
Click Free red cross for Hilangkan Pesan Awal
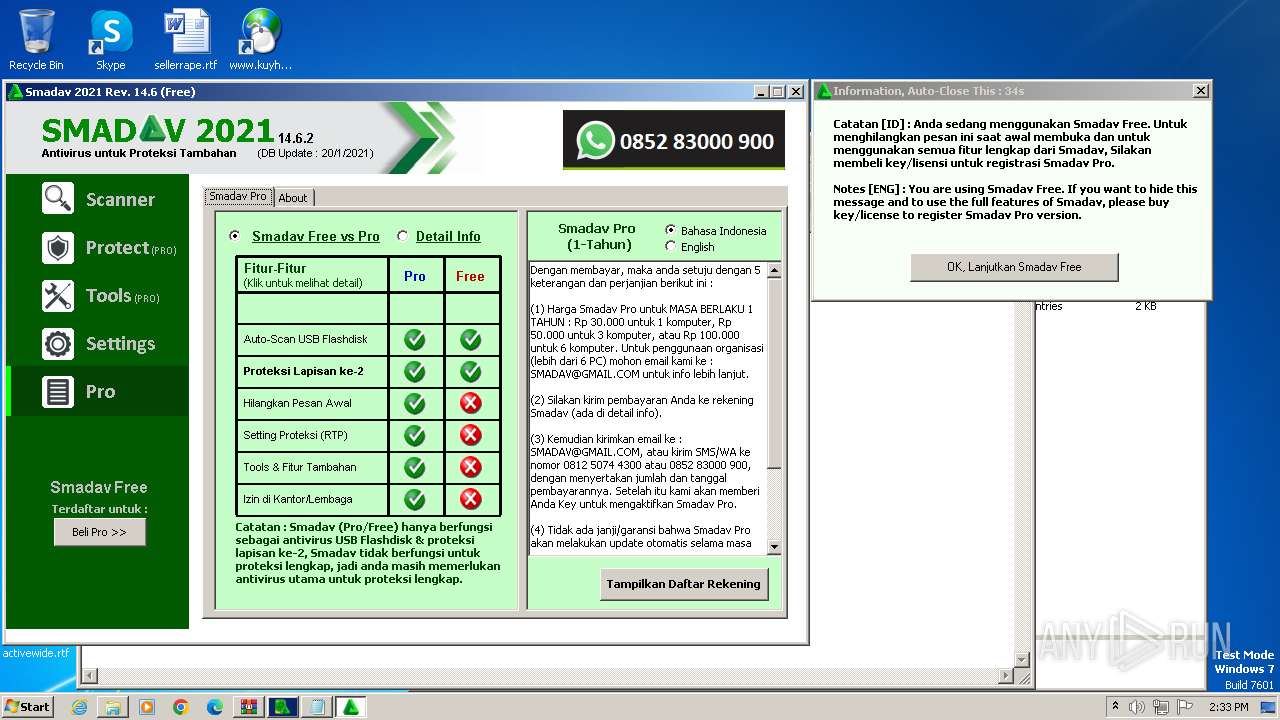470,404
